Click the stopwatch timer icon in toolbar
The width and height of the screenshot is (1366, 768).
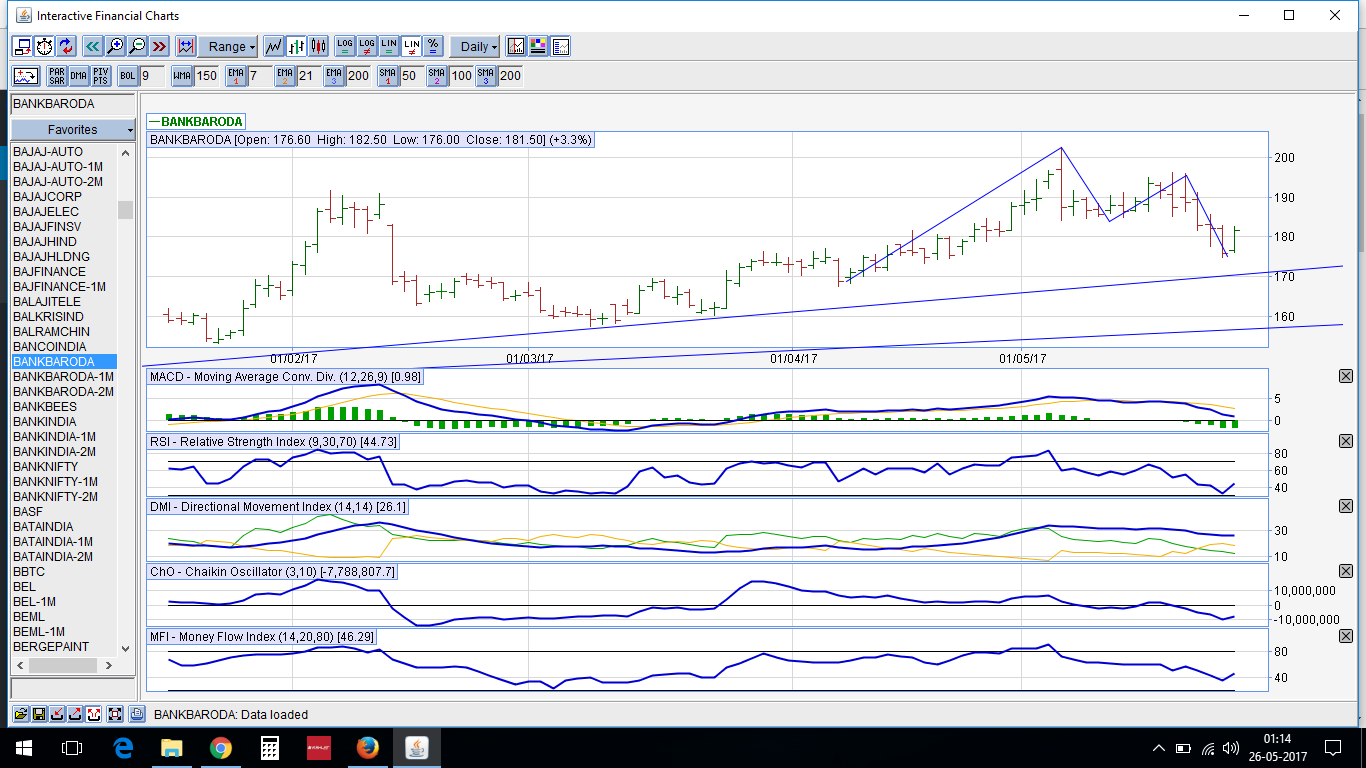point(44,46)
